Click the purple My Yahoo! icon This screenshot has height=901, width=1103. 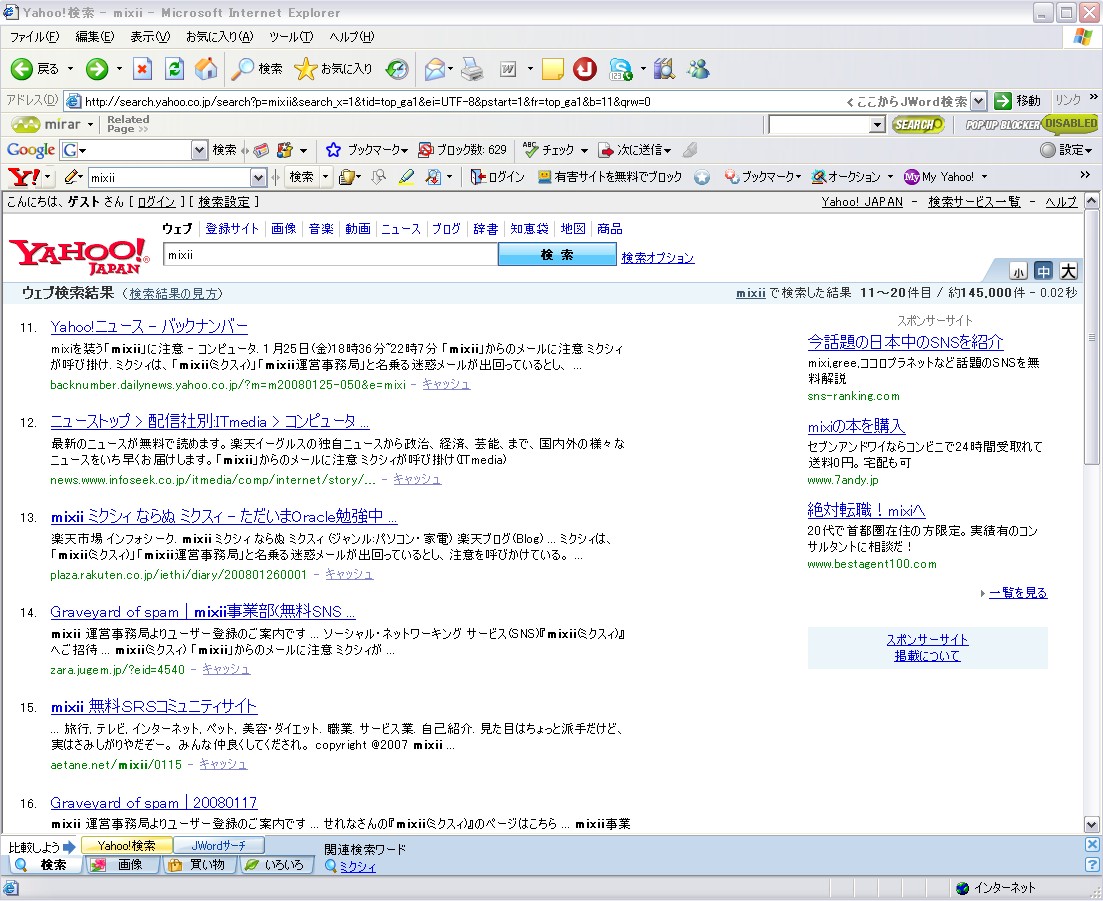912,177
